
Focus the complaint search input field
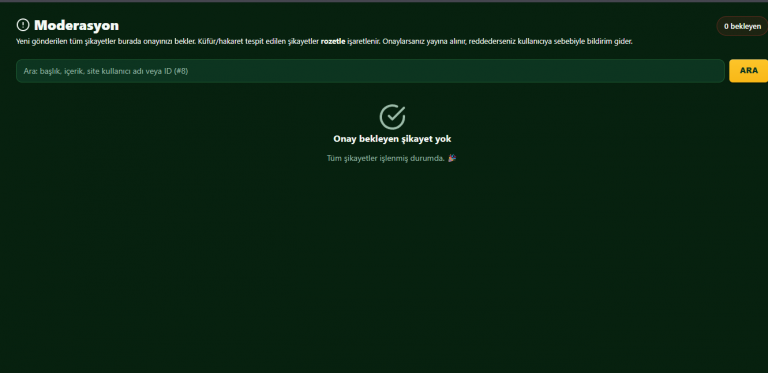[x=370, y=71]
